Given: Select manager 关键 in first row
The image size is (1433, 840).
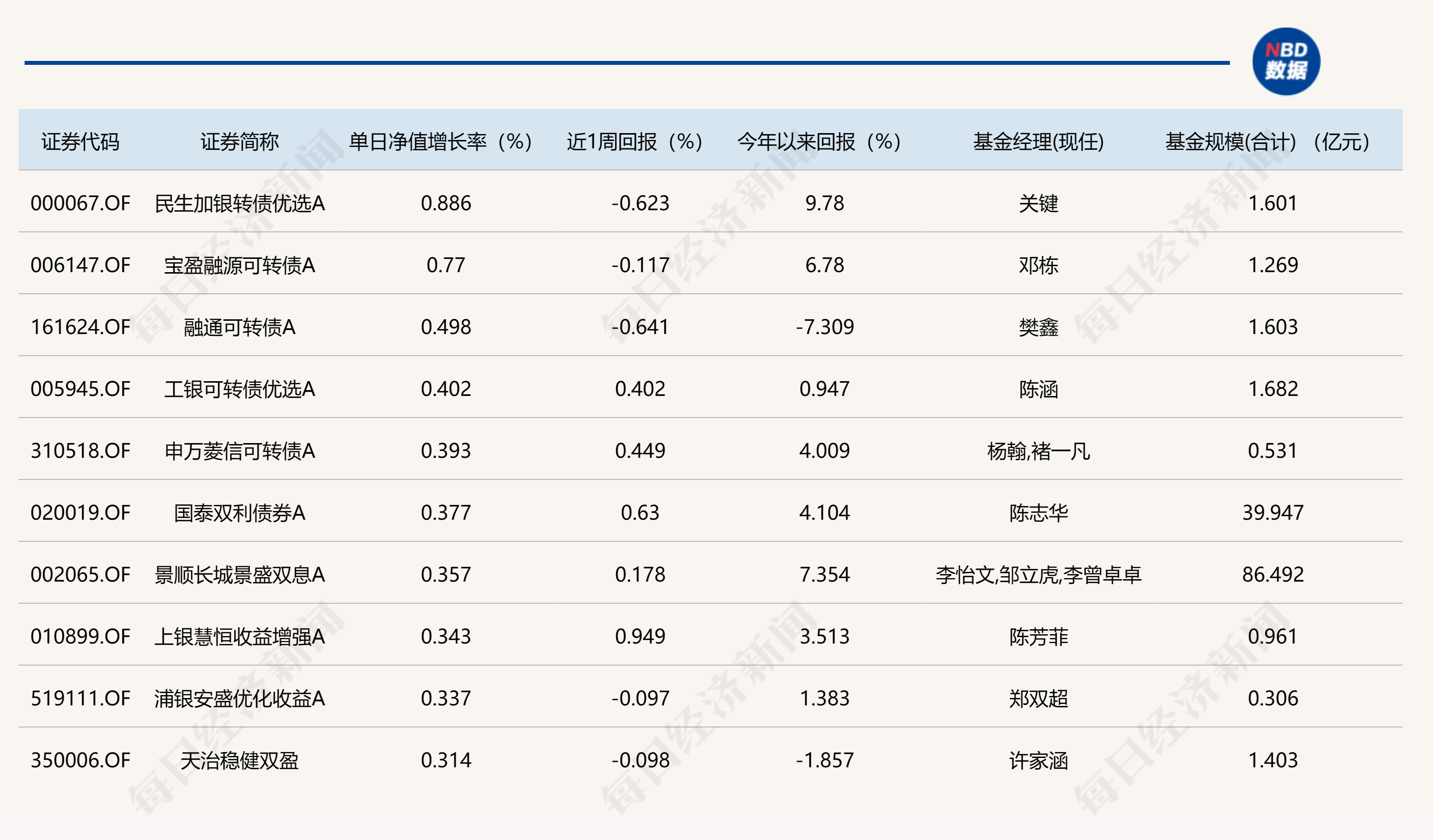Looking at the screenshot, I should click(x=1038, y=203).
